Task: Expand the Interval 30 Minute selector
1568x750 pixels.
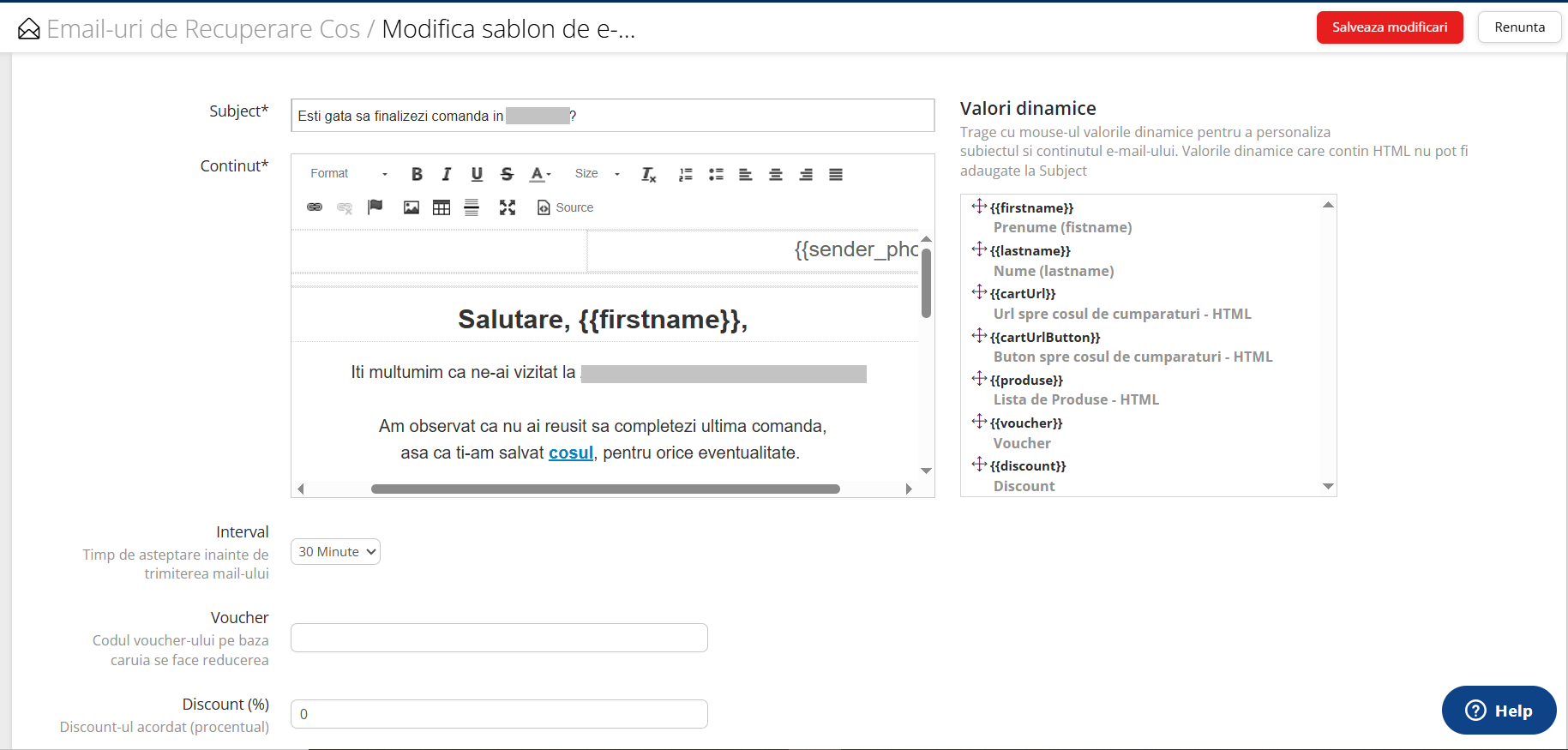Action: pos(335,552)
